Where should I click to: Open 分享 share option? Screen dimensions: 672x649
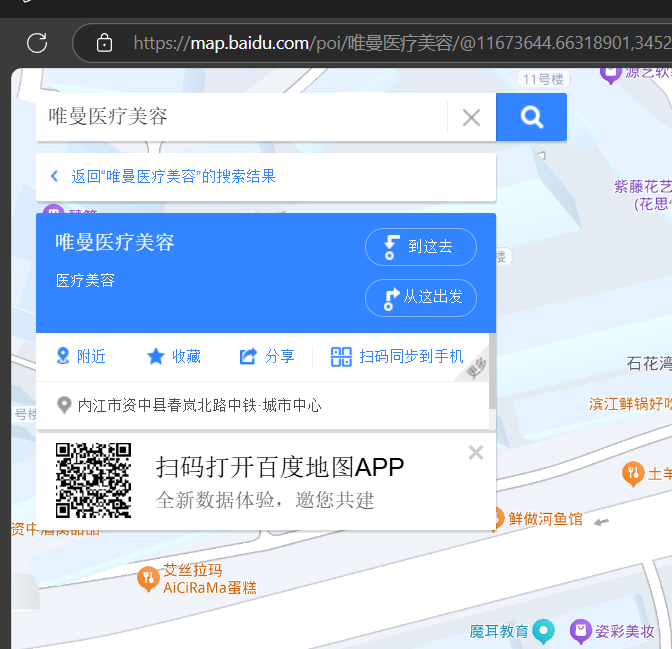pyautogui.click(x=267, y=356)
